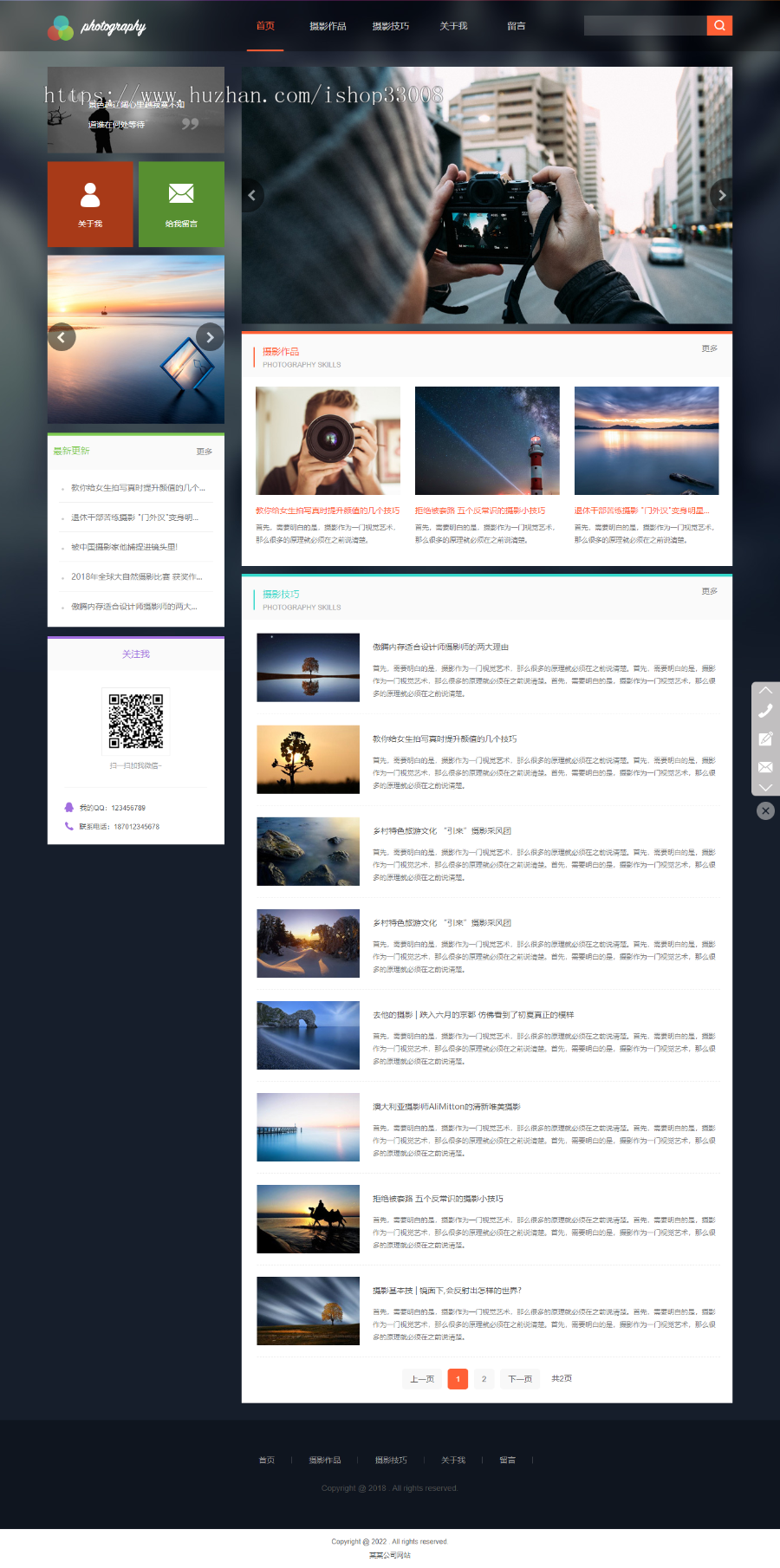Screen dimensions: 780x1568
Task: Collapse floating toolbar with up chevron
Action: [765, 690]
